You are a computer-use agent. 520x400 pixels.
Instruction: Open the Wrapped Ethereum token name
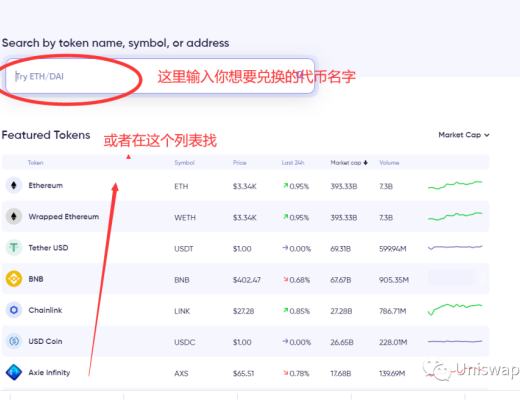[x=64, y=217]
